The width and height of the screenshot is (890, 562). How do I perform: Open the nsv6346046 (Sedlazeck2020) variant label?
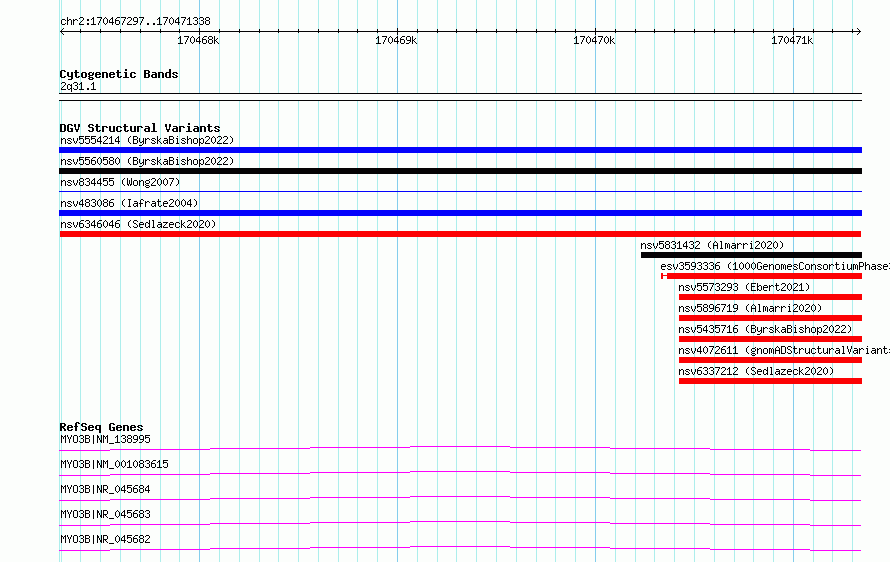tap(138, 224)
